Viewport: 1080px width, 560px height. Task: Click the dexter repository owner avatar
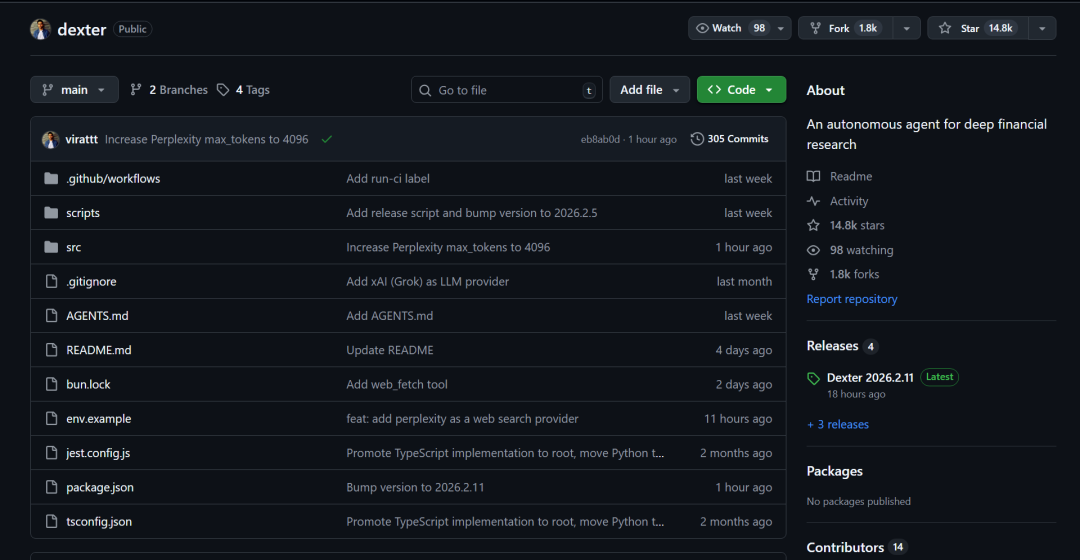[x=40, y=29]
